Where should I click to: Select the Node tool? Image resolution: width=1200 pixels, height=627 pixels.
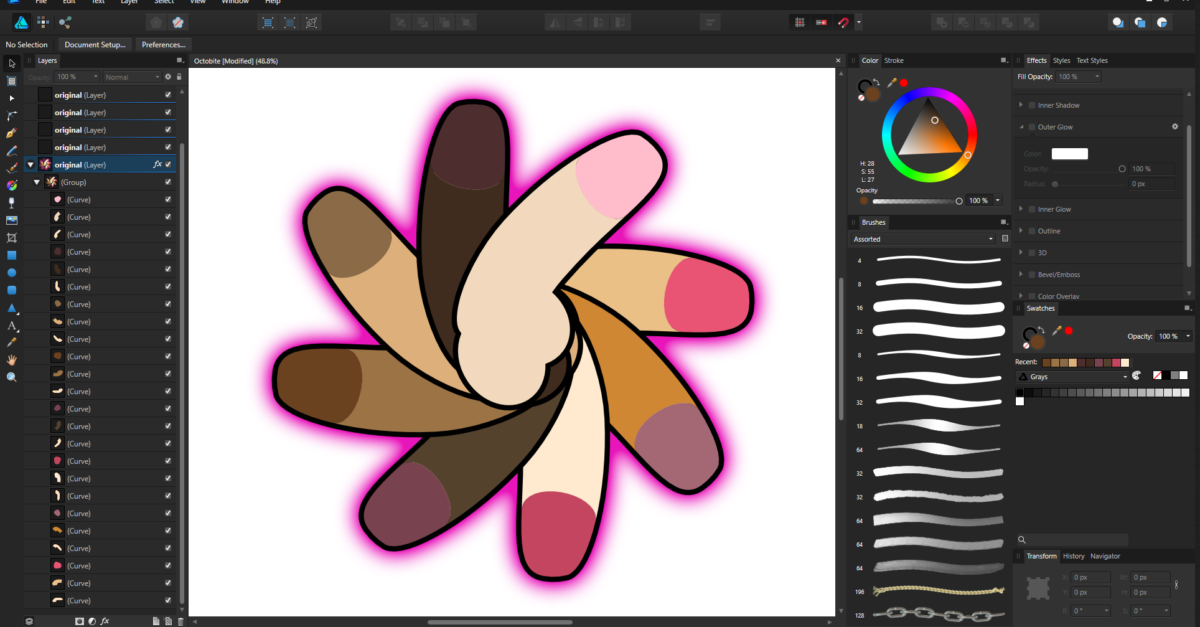[x=11, y=98]
